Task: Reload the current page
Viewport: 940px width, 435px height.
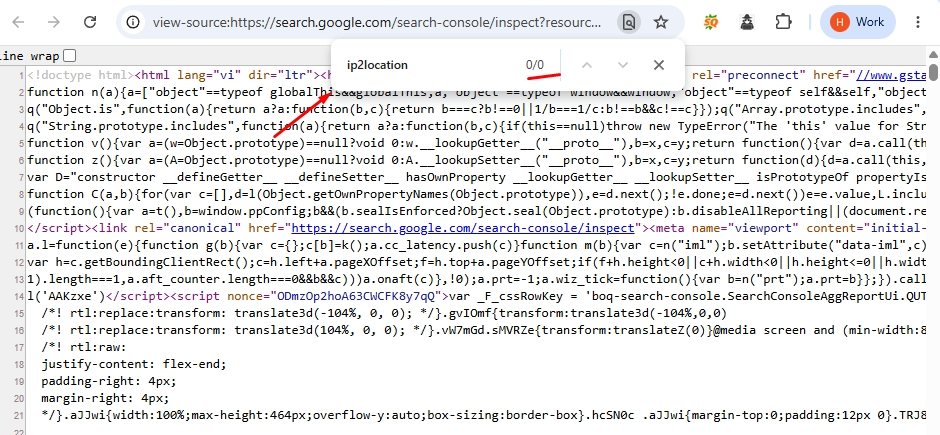Action: (90, 22)
